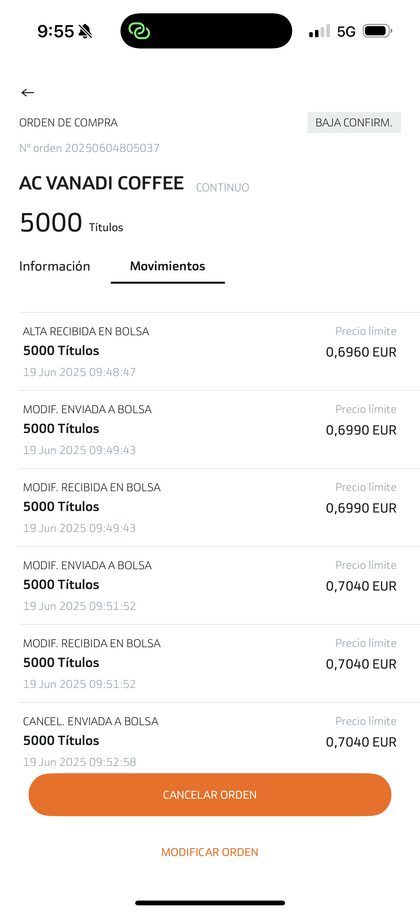Tap the silent mode bell icon
This screenshot has width=420, height=913.
coord(85,31)
